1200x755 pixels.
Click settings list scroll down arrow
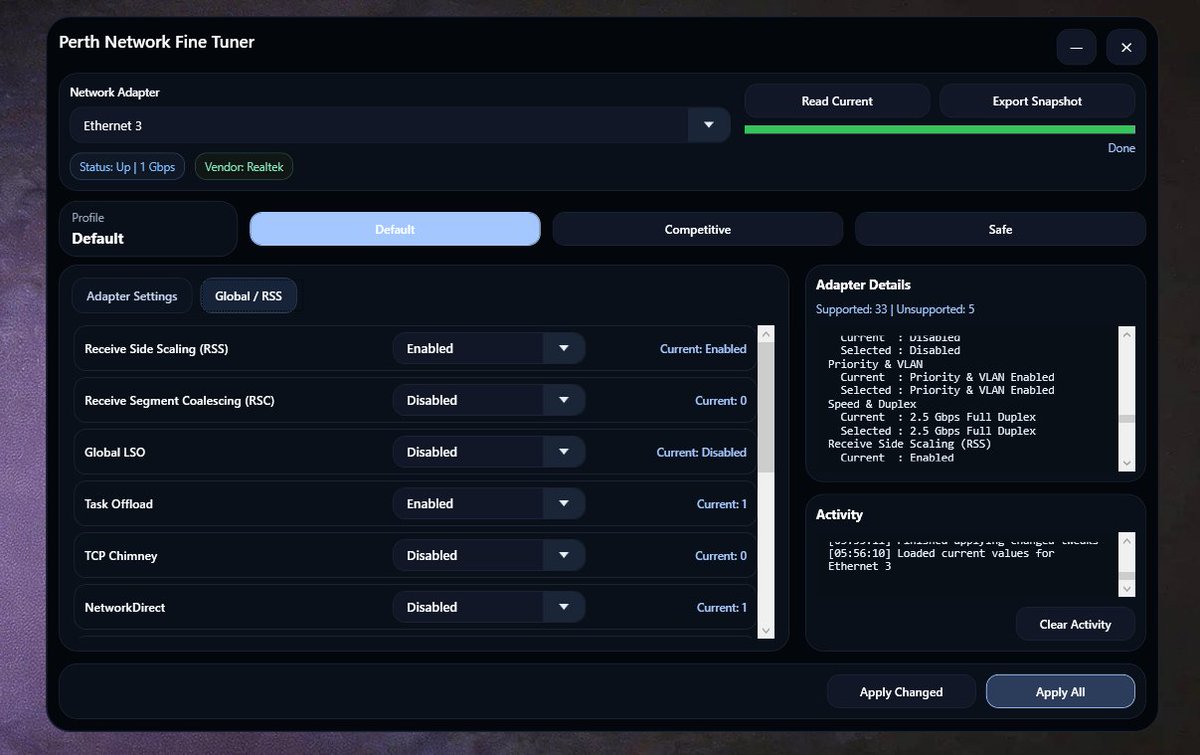point(766,630)
